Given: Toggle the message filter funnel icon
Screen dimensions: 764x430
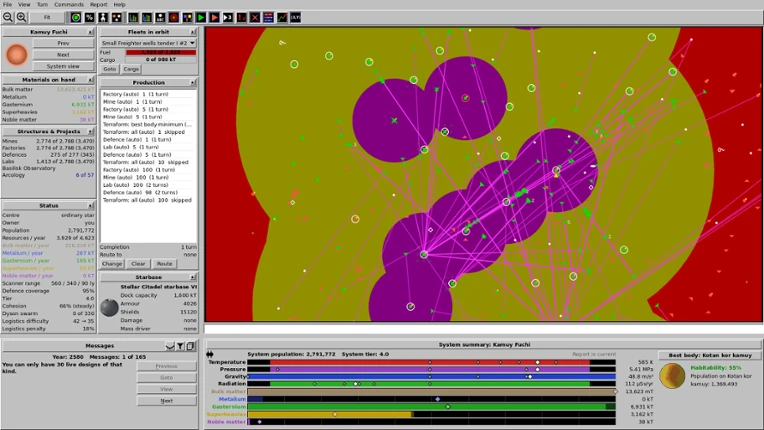Looking at the screenshot, I should pos(180,346).
